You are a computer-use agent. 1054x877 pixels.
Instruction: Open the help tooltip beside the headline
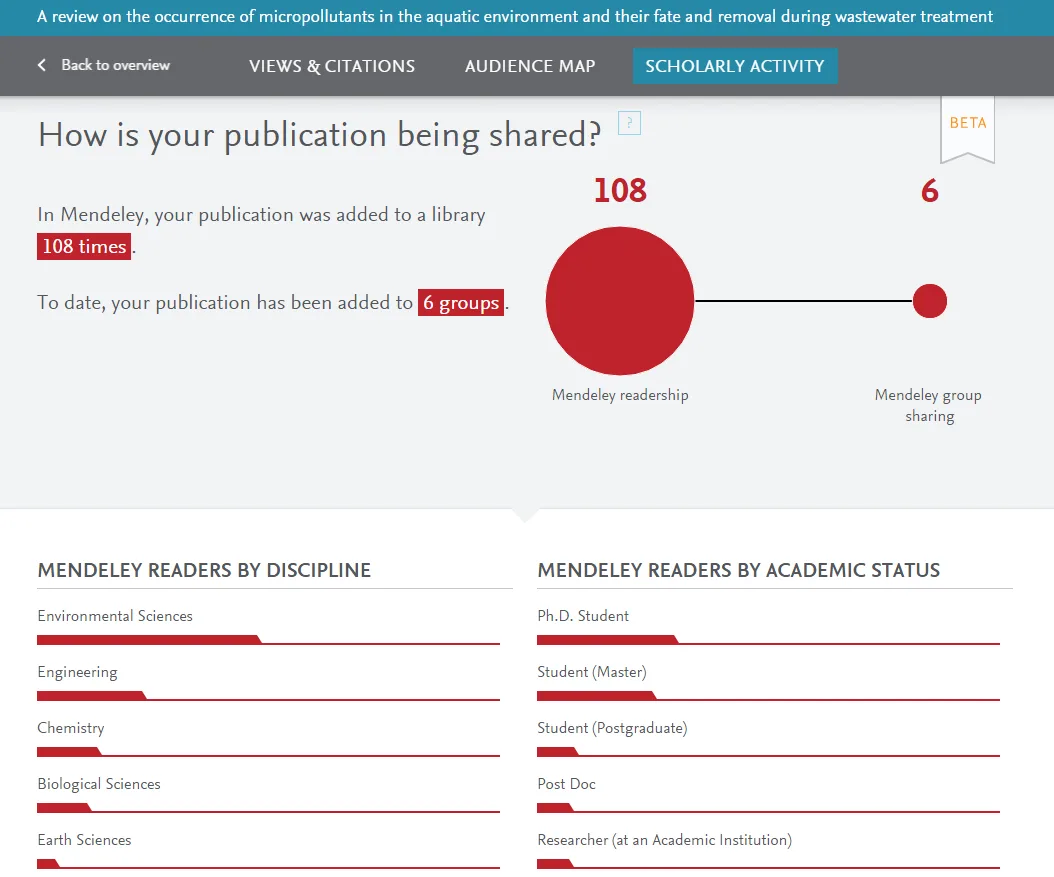click(x=629, y=122)
